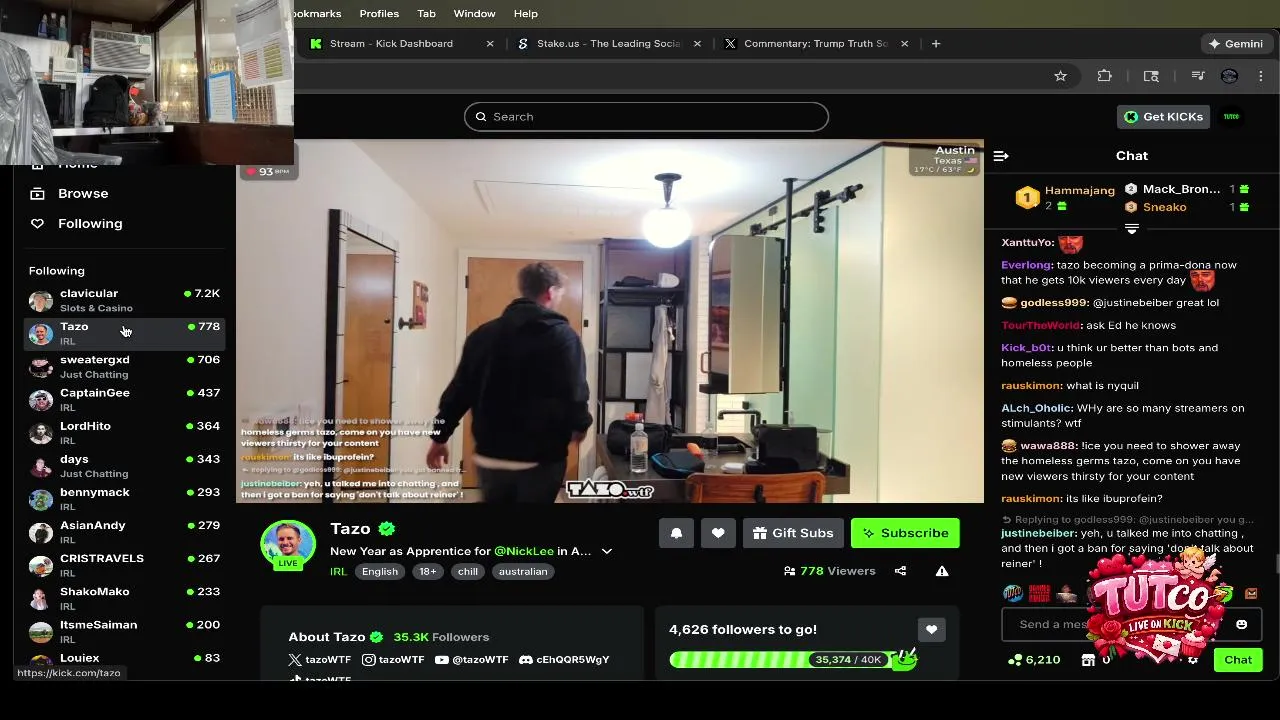The width and height of the screenshot is (1280, 720).
Task: Open the Help menu
Action: pos(526,14)
